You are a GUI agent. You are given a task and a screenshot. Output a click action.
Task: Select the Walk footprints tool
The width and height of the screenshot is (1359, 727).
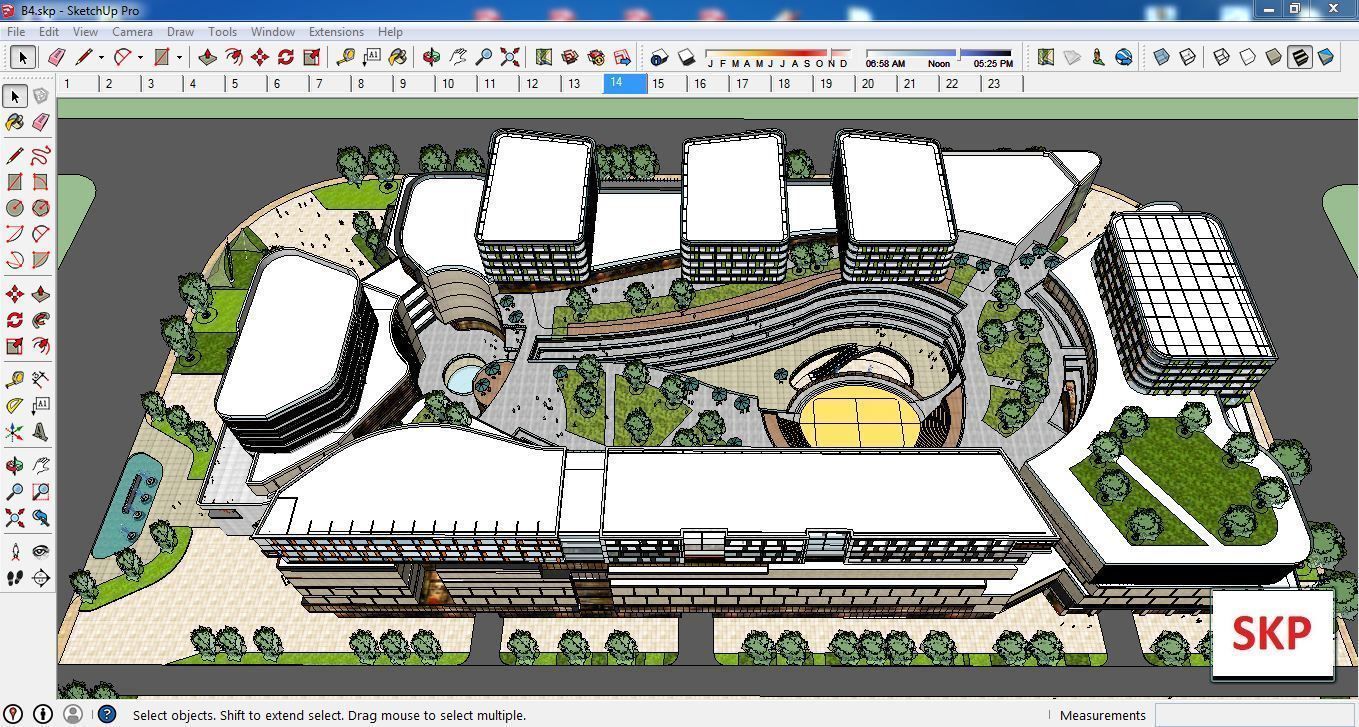click(x=14, y=578)
